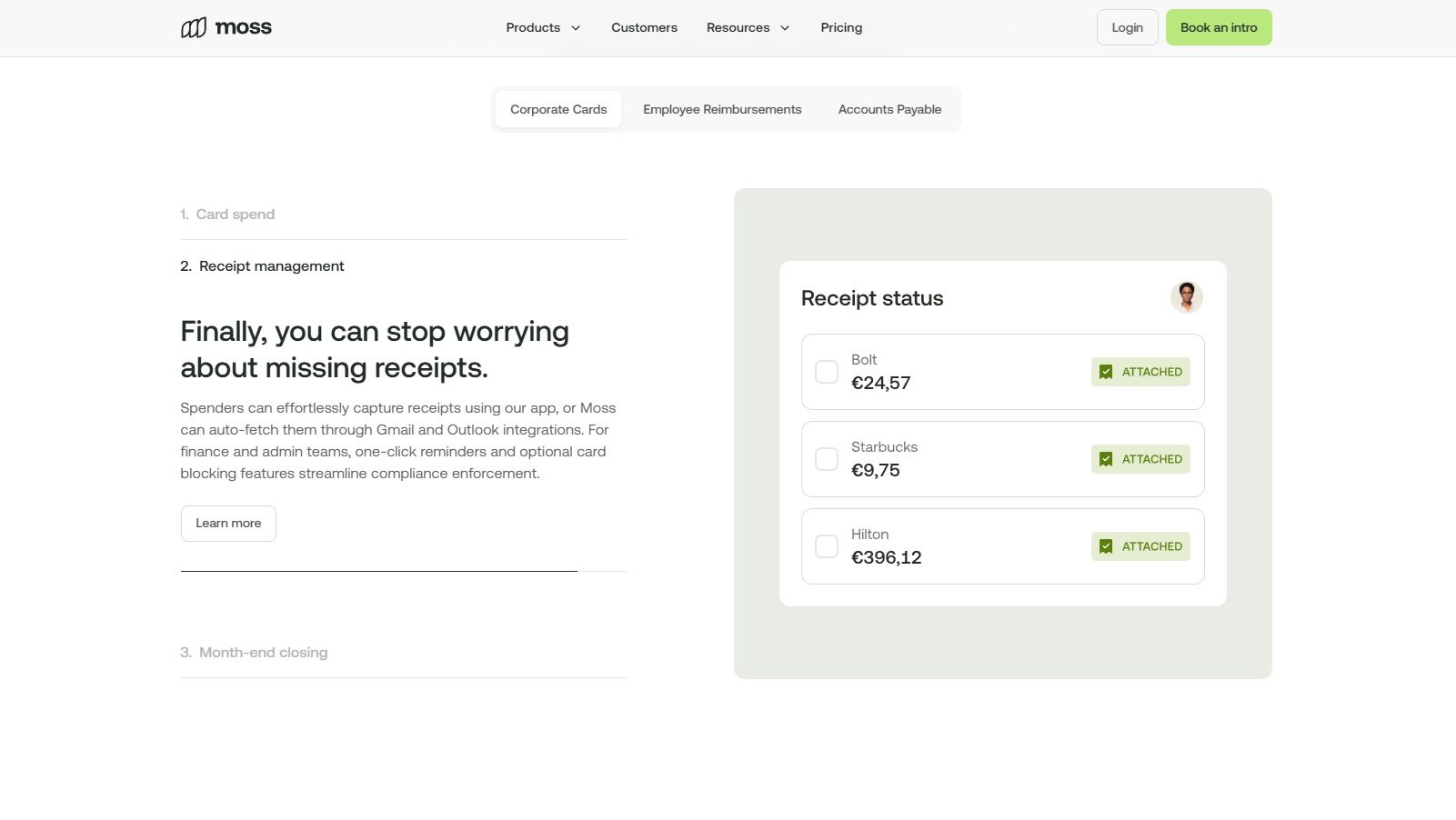The image size is (1456, 820).
Task: Switch to Employee Reimbursements tab
Action: [722, 109]
